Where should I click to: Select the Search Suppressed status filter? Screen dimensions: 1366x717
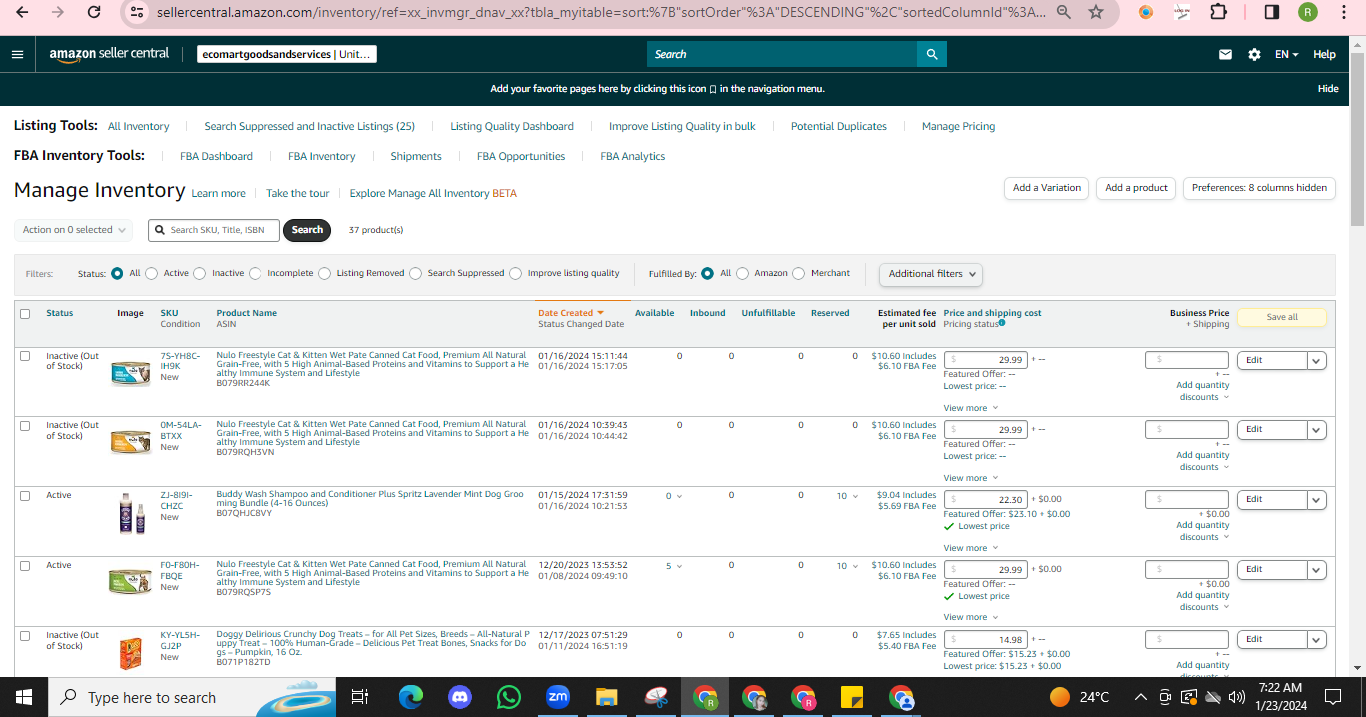(416, 273)
